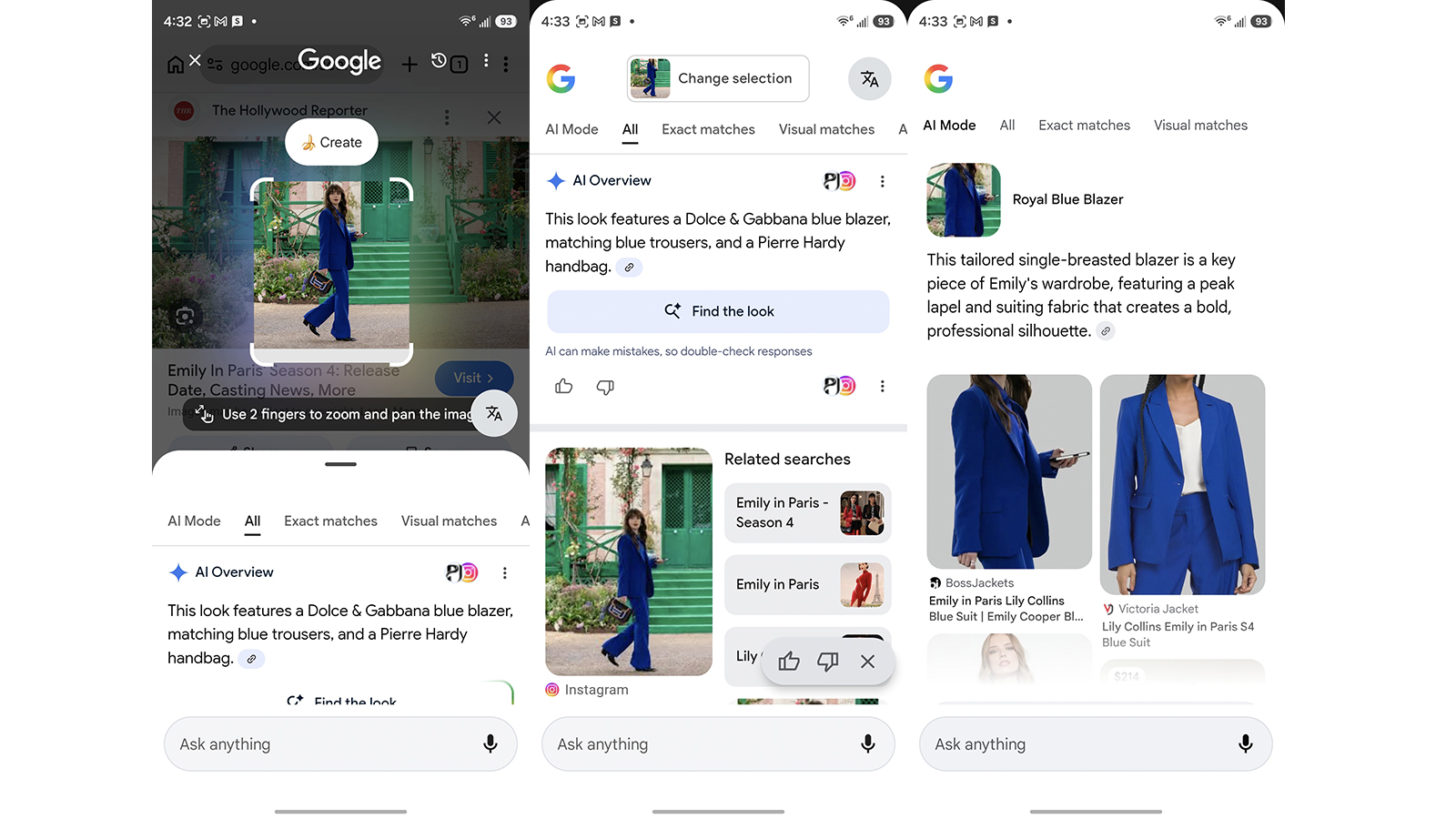Tap the home icon in the address bar
The height and width of the screenshot is (819, 1456).
(177, 64)
